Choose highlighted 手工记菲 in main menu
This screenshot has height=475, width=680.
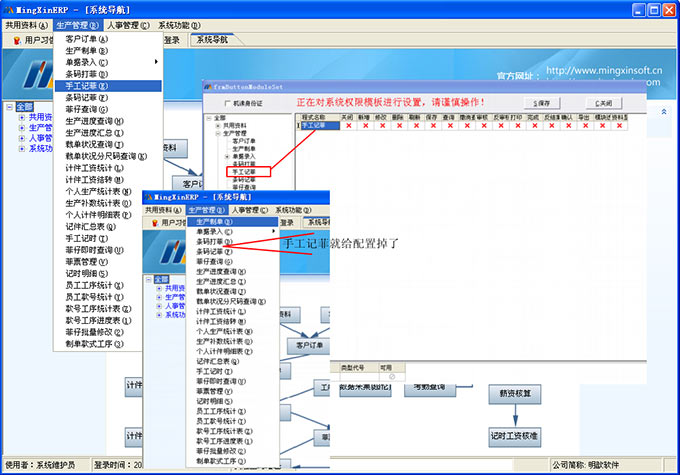[x=108, y=86]
